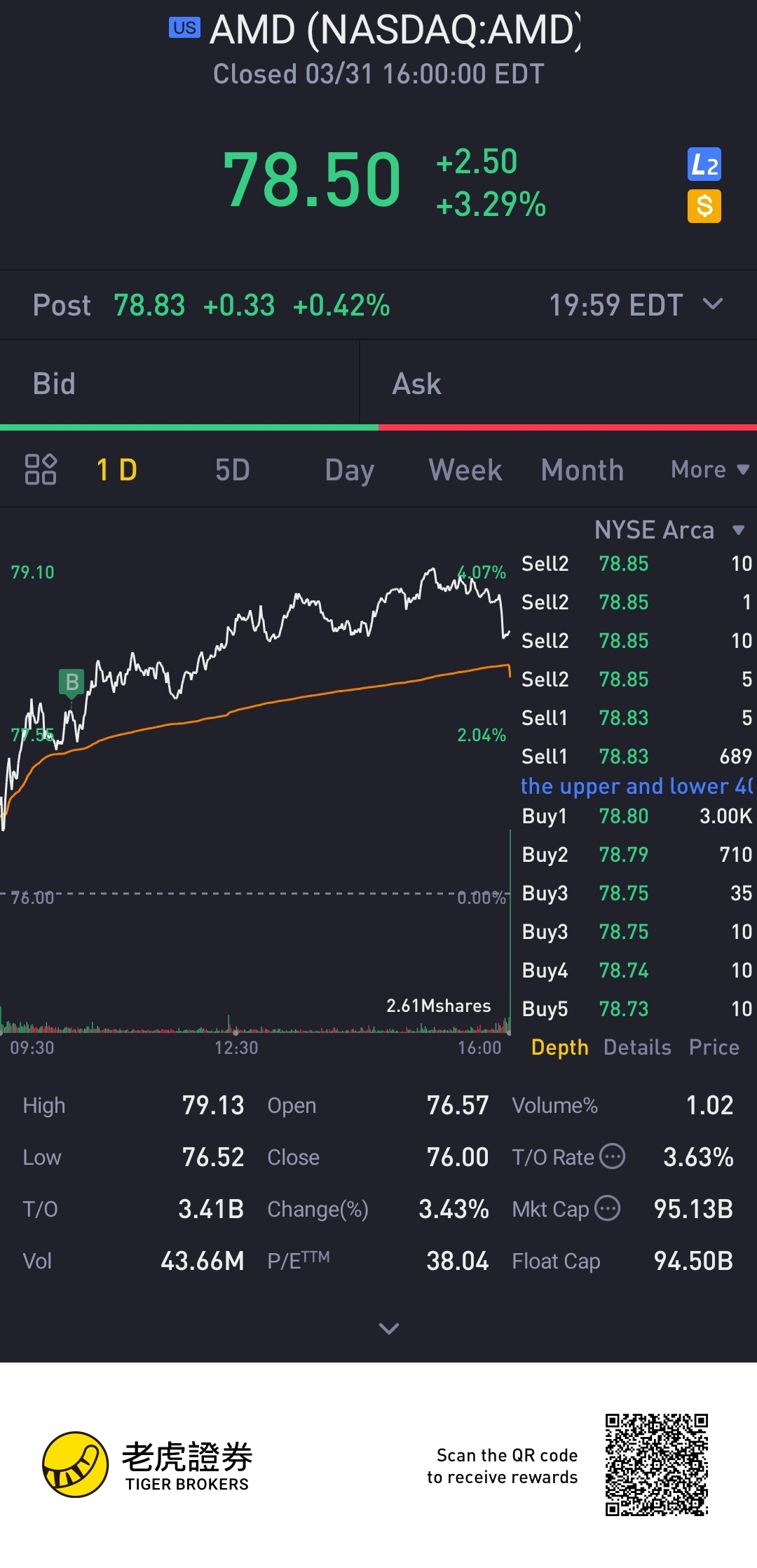The height and width of the screenshot is (1568, 757).
Task: Tap the P/E TTM value 38.04
Action: coord(458,1261)
